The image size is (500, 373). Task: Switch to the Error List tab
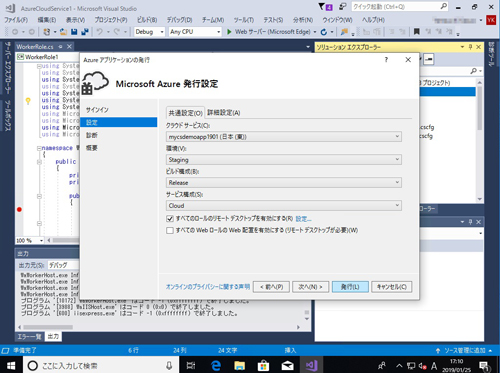pos(29,337)
